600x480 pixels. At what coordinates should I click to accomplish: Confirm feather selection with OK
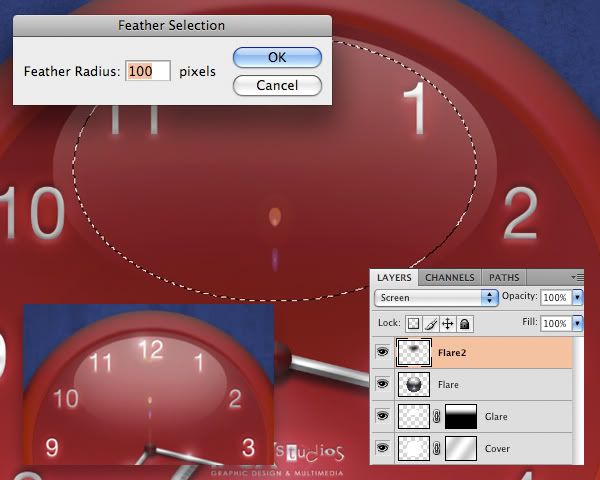(277, 58)
